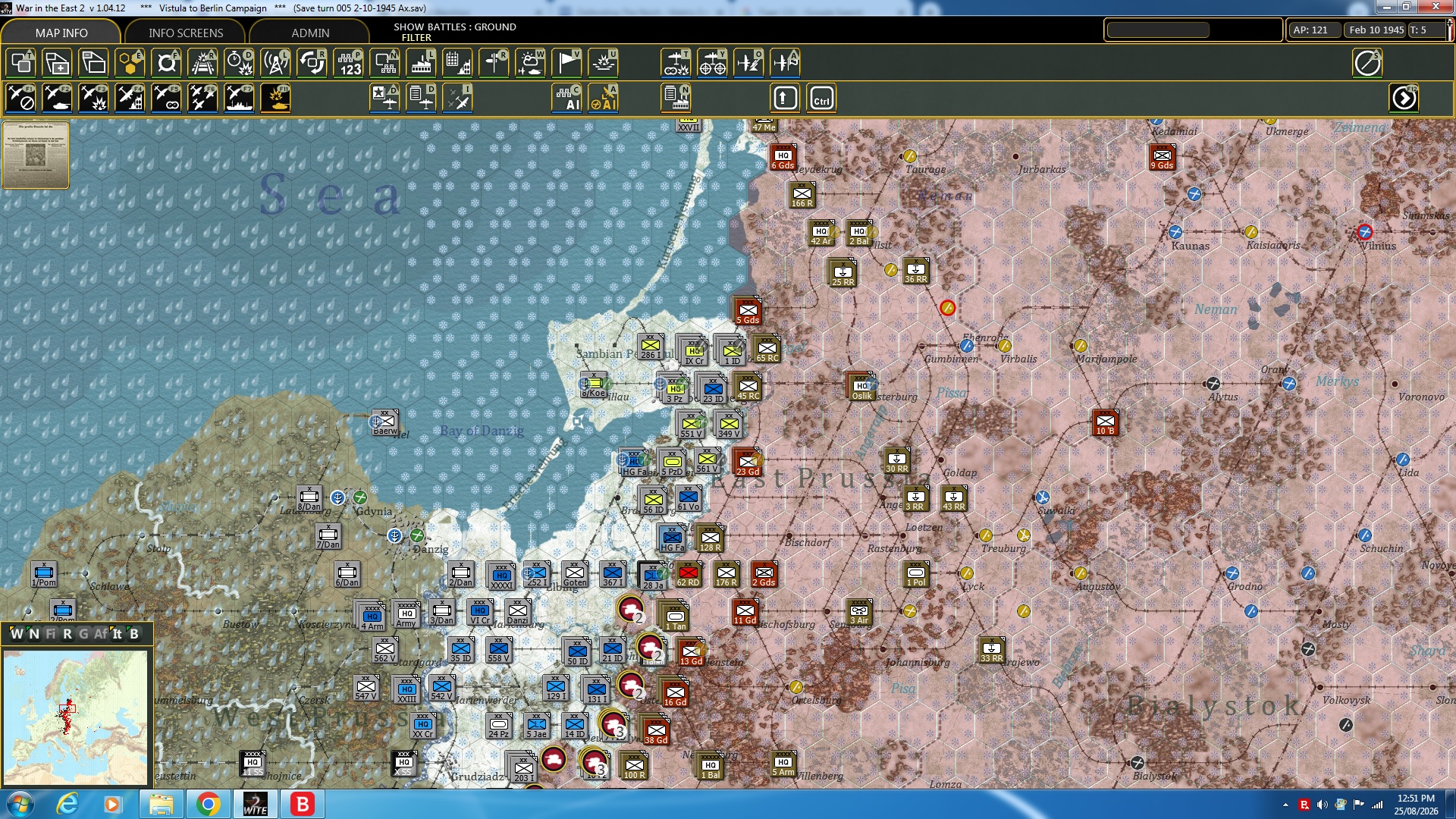1456x819 pixels.
Task: Select the 10 B unit counter
Action: [x=1105, y=423]
